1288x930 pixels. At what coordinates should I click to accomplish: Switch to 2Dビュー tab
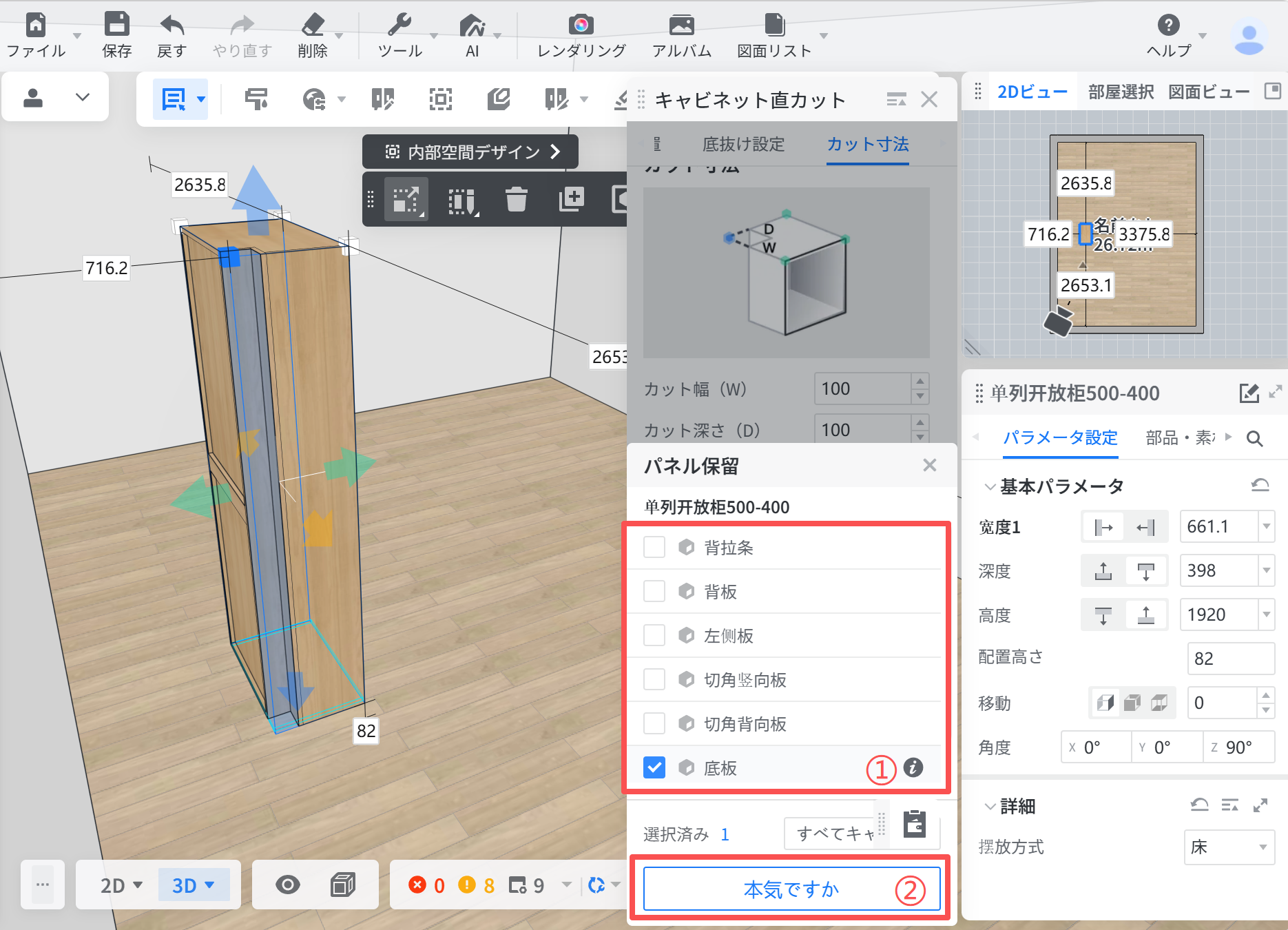pyautogui.click(x=1032, y=92)
